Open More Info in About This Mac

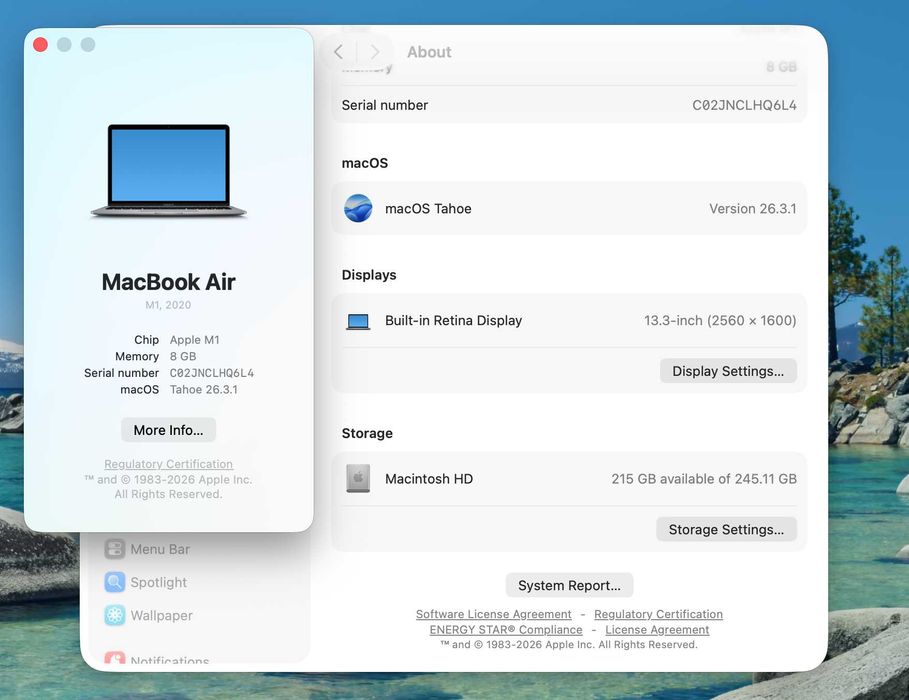tap(168, 430)
